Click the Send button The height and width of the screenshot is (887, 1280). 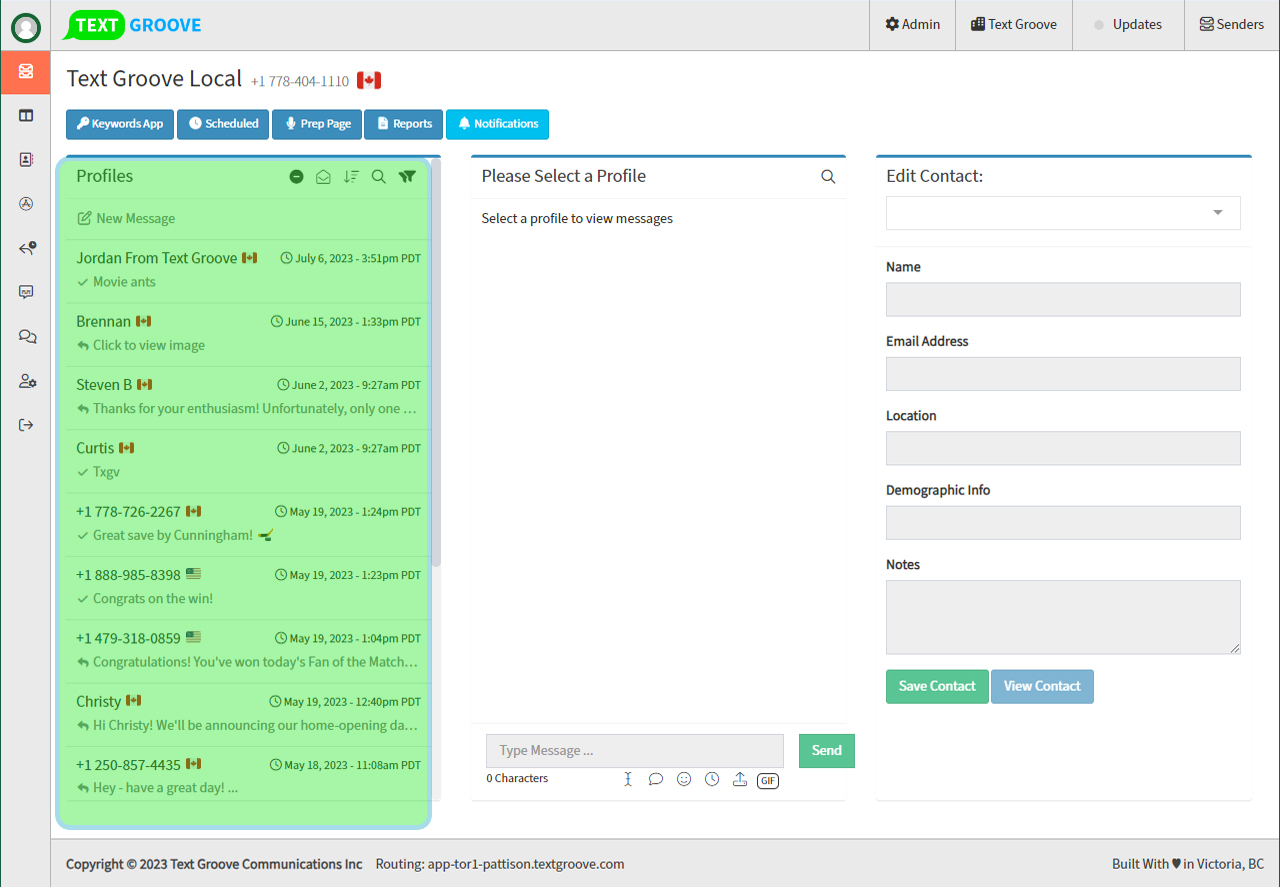(827, 751)
